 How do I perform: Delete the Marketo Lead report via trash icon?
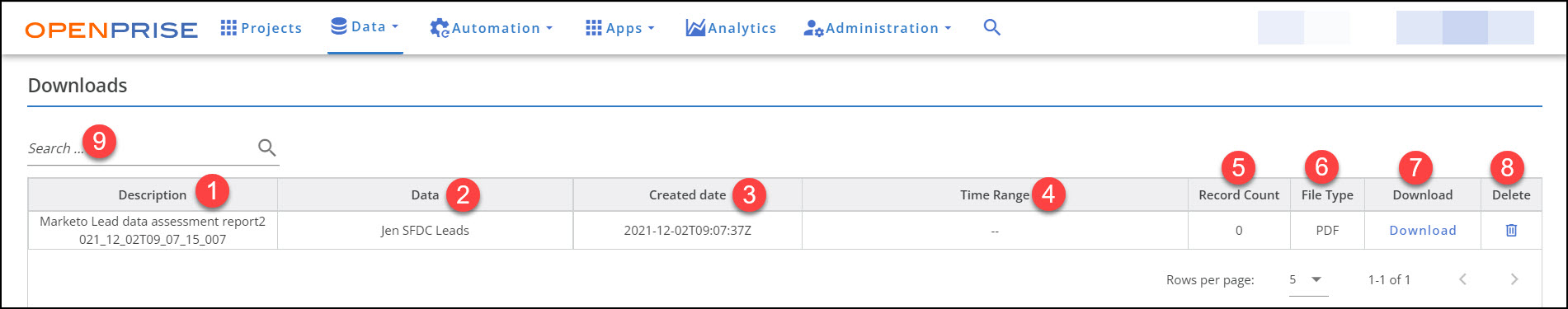tap(1511, 230)
